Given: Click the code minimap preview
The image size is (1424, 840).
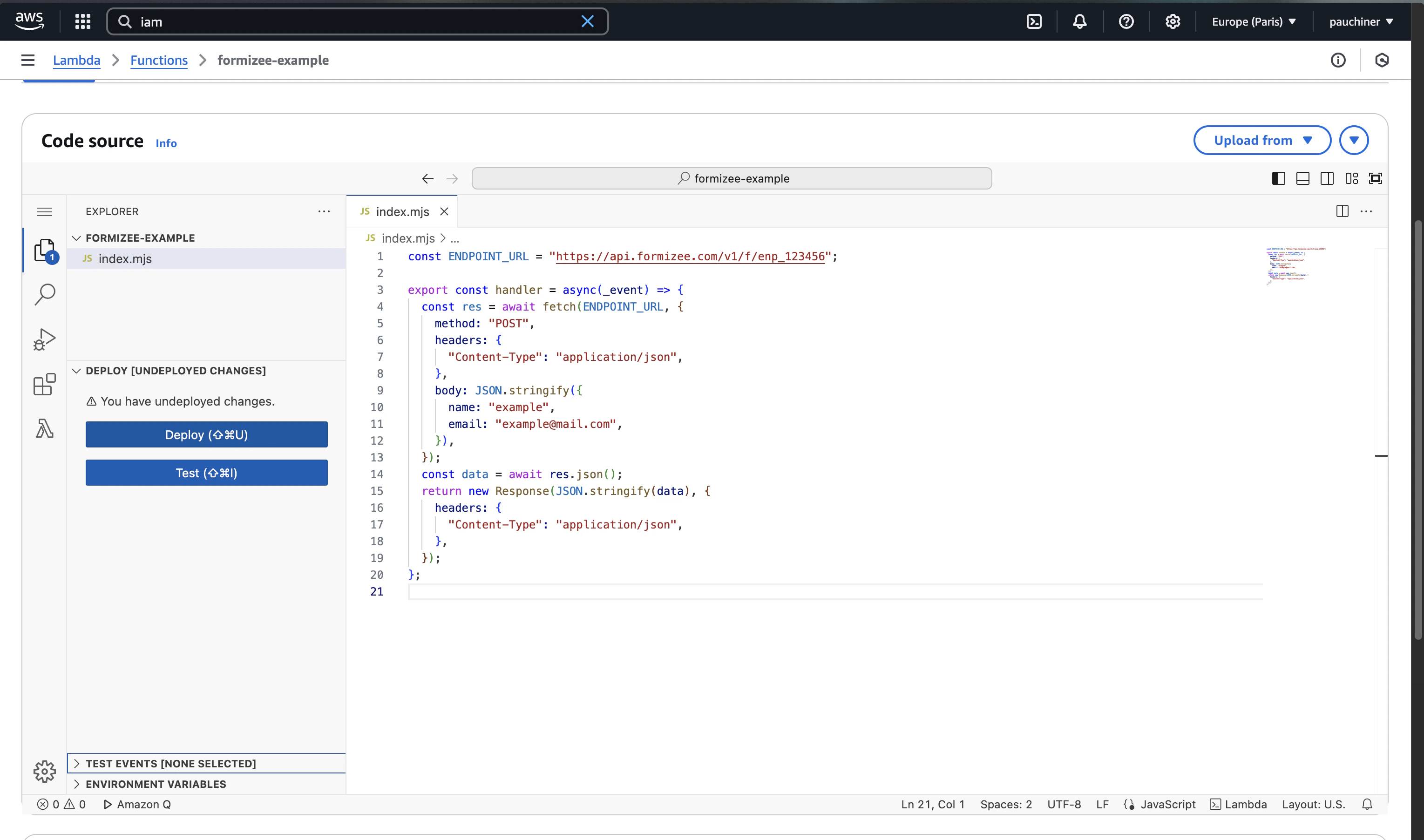Looking at the screenshot, I should (x=1296, y=266).
